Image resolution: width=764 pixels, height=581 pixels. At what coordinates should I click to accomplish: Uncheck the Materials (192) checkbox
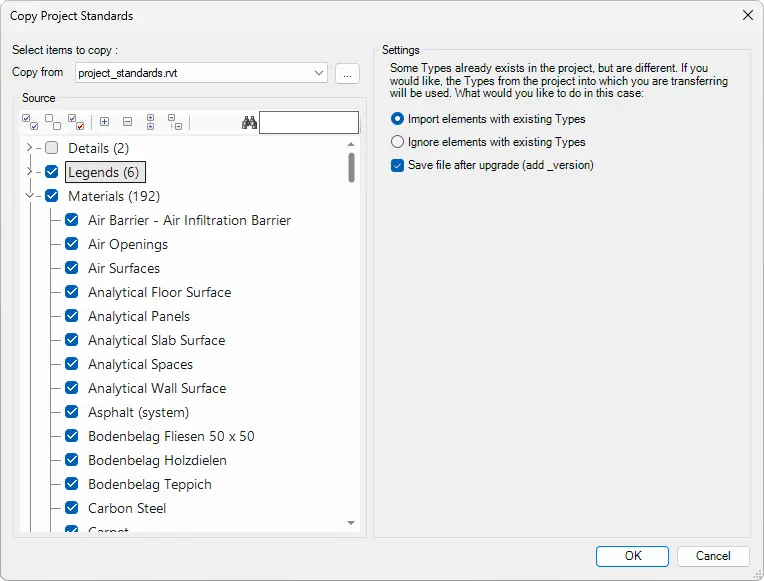tap(52, 195)
